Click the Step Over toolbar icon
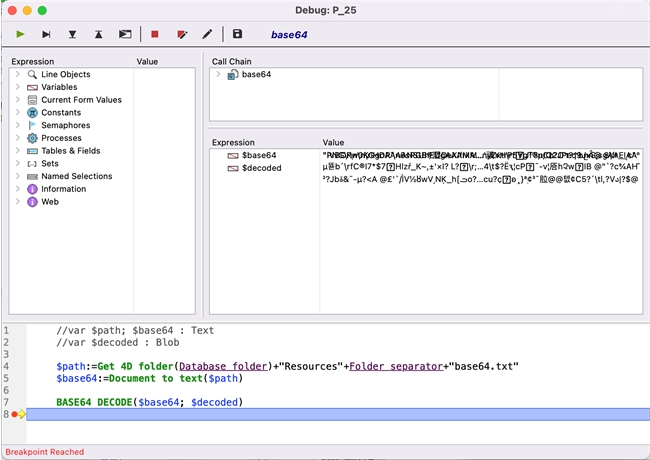The height and width of the screenshot is (460, 650). [x=46, y=34]
